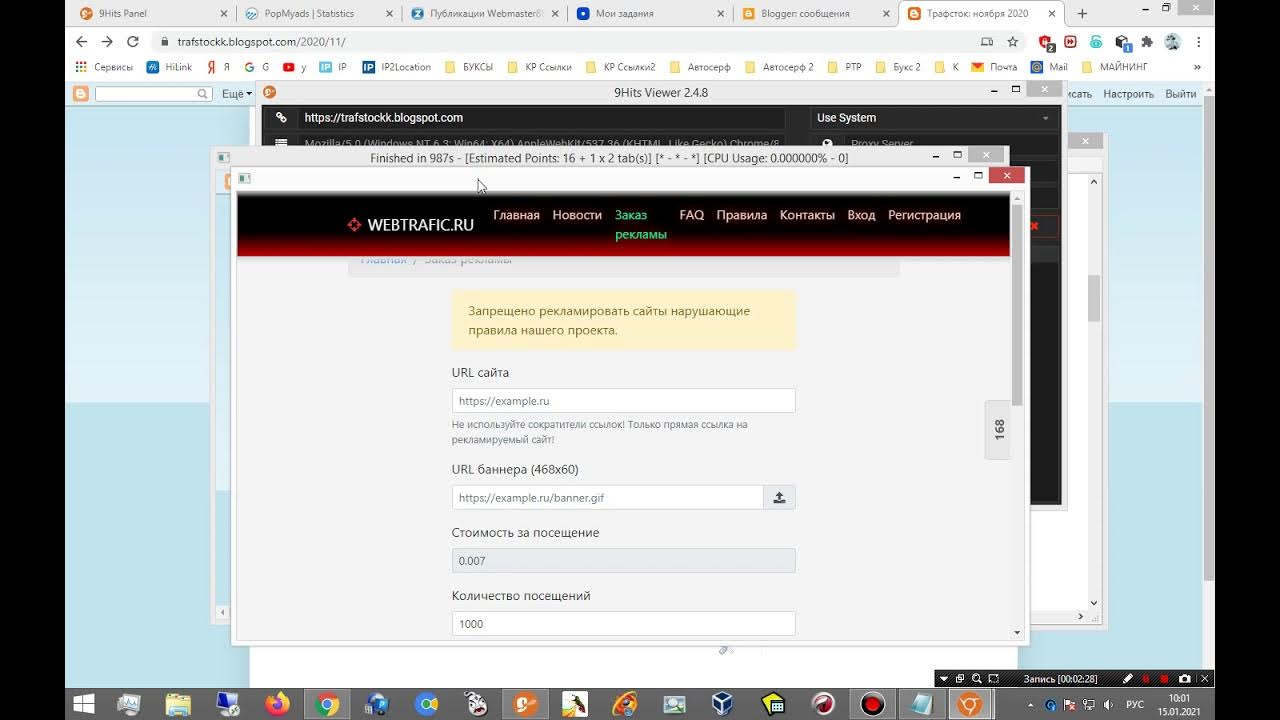Click the red record app on taskbar
1280x720 pixels.
(x=873, y=704)
